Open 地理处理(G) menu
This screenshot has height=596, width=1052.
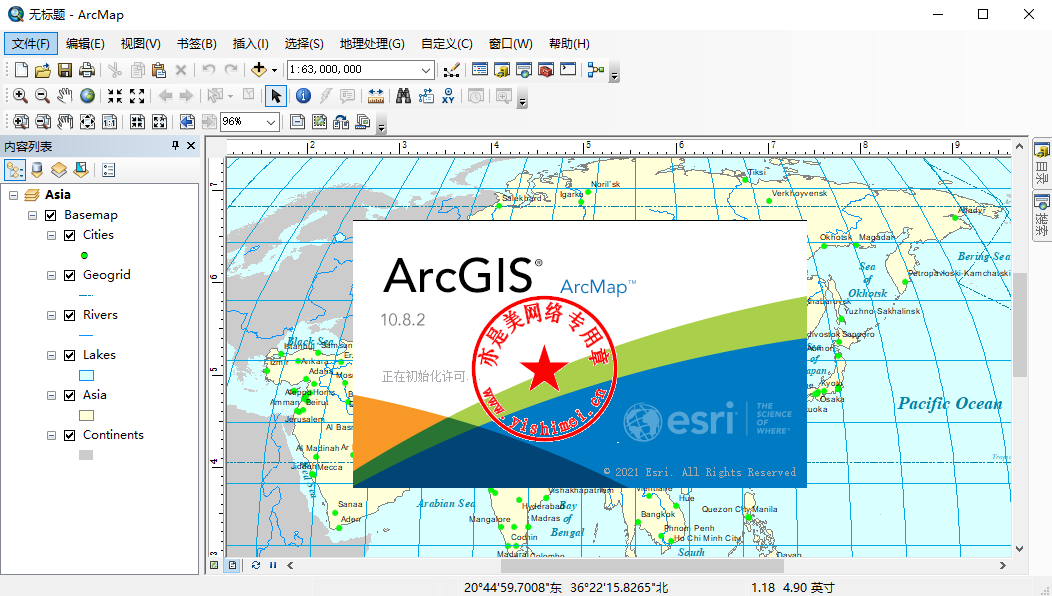tap(372, 44)
